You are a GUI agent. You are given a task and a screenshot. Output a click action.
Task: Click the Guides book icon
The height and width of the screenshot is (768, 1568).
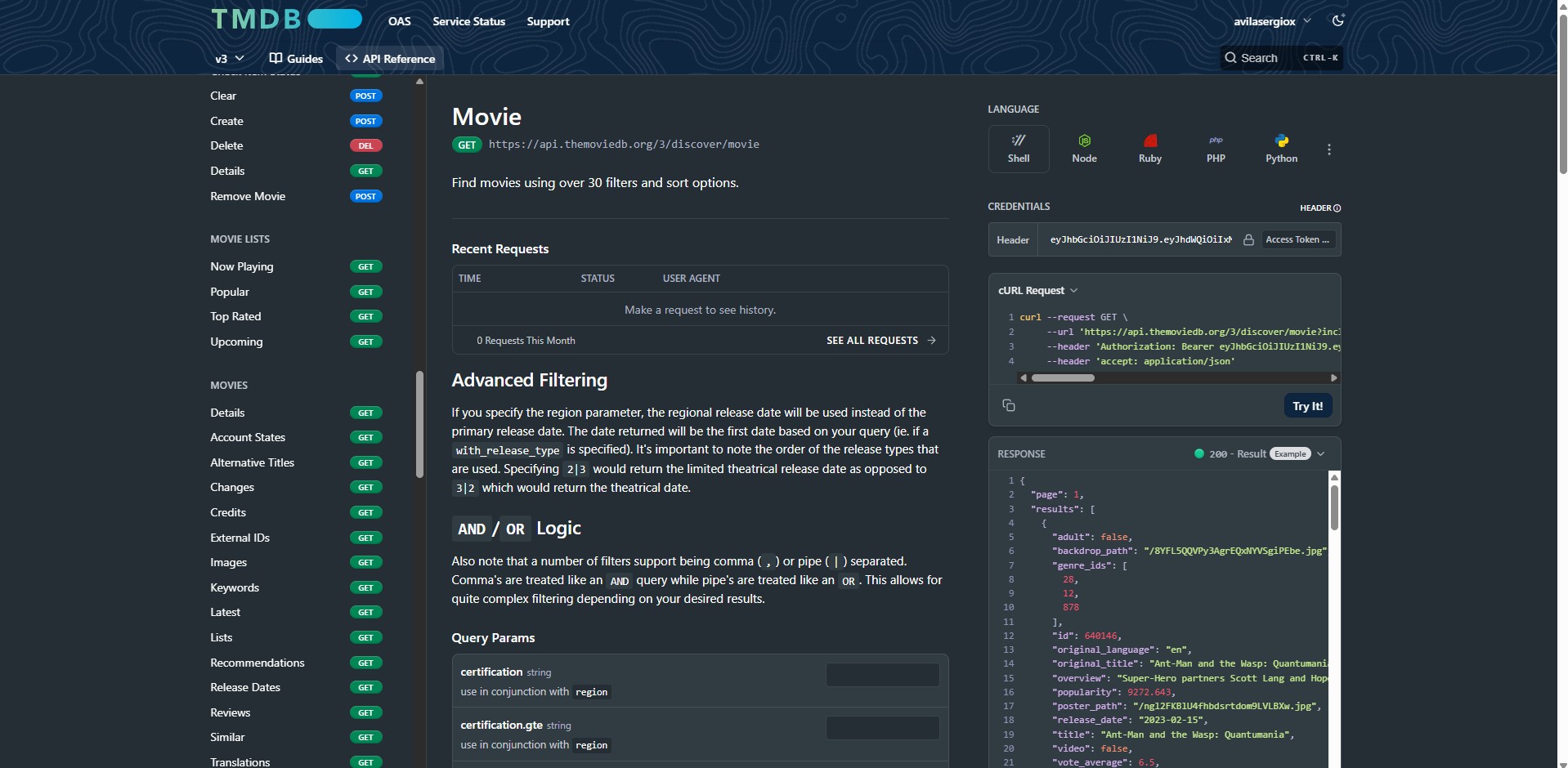point(276,58)
